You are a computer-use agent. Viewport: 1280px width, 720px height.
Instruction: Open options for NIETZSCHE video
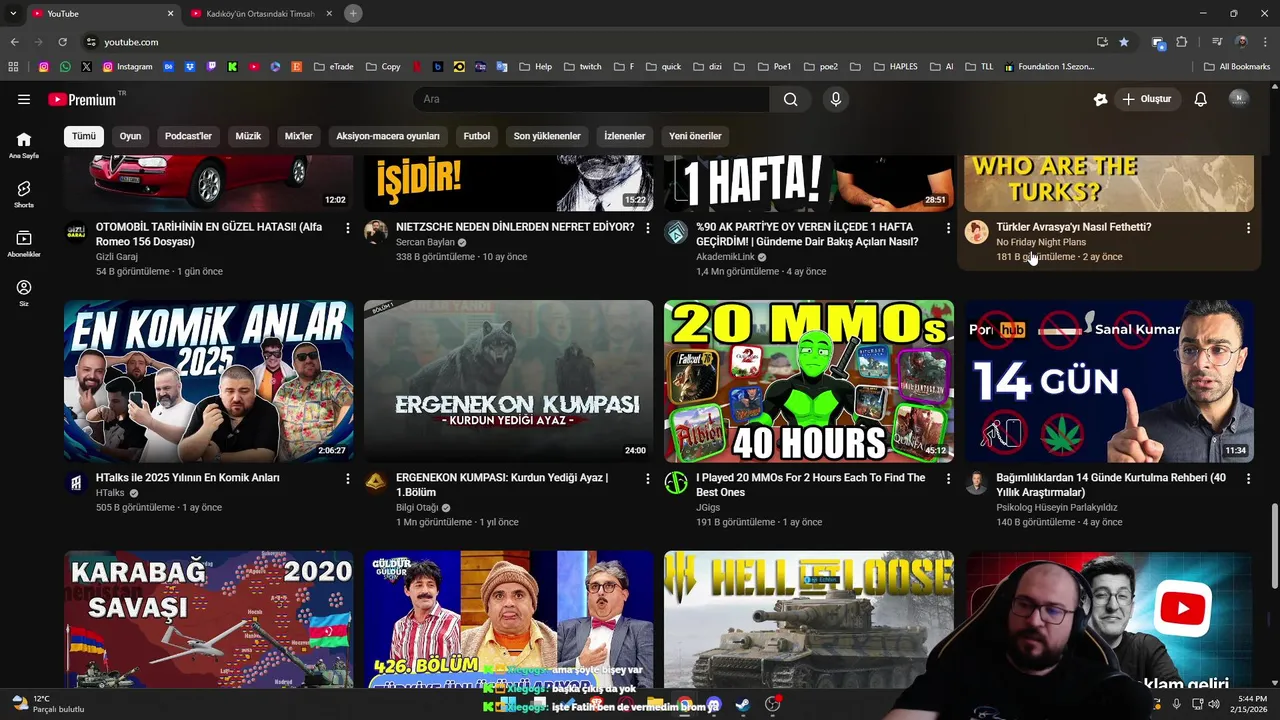click(647, 228)
